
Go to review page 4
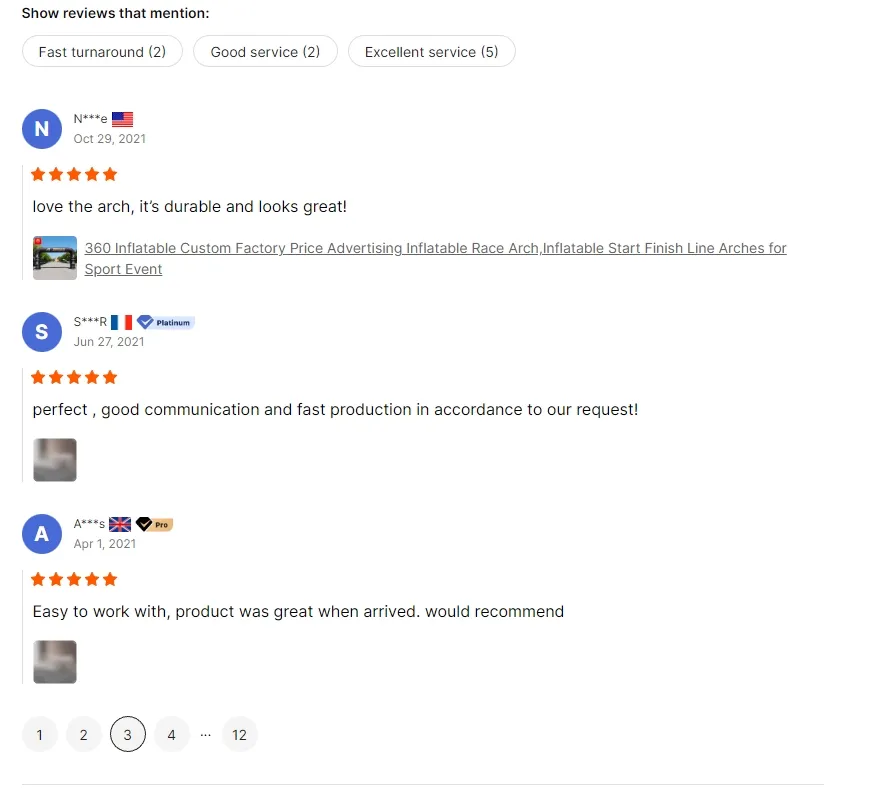click(171, 734)
